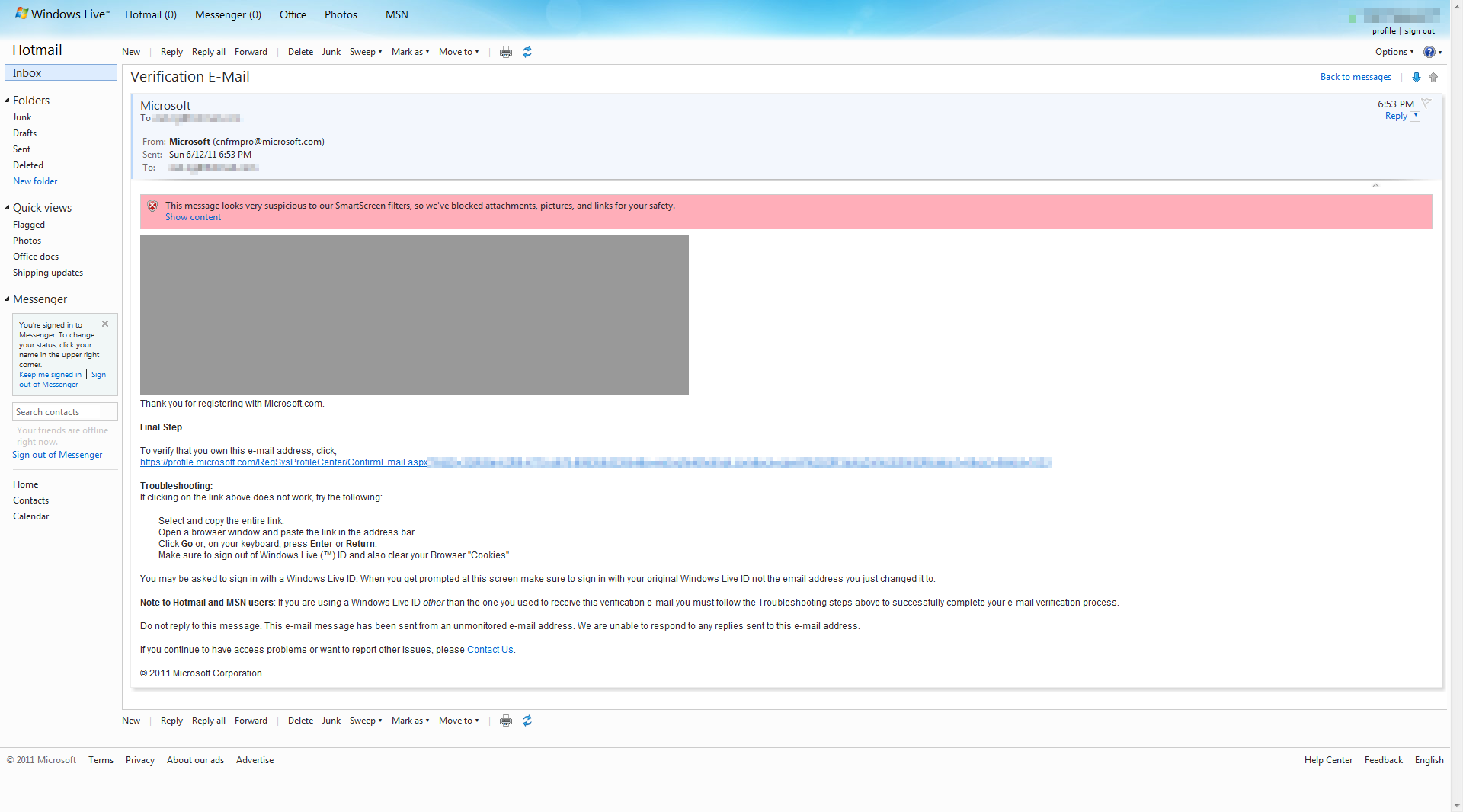Click the New folder link
1463x812 pixels.
point(35,181)
